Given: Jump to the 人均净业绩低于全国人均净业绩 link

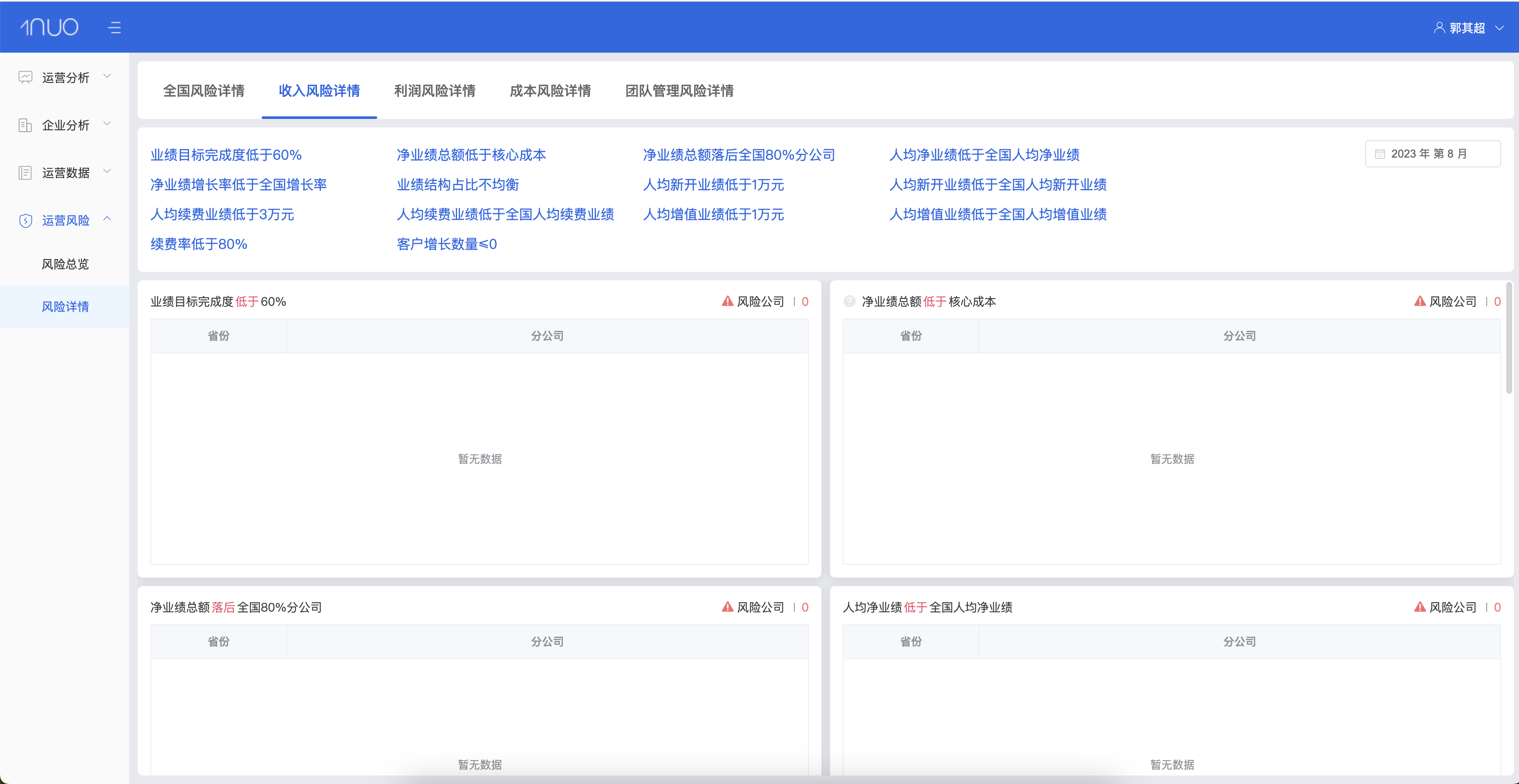Looking at the screenshot, I should click(x=984, y=155).
